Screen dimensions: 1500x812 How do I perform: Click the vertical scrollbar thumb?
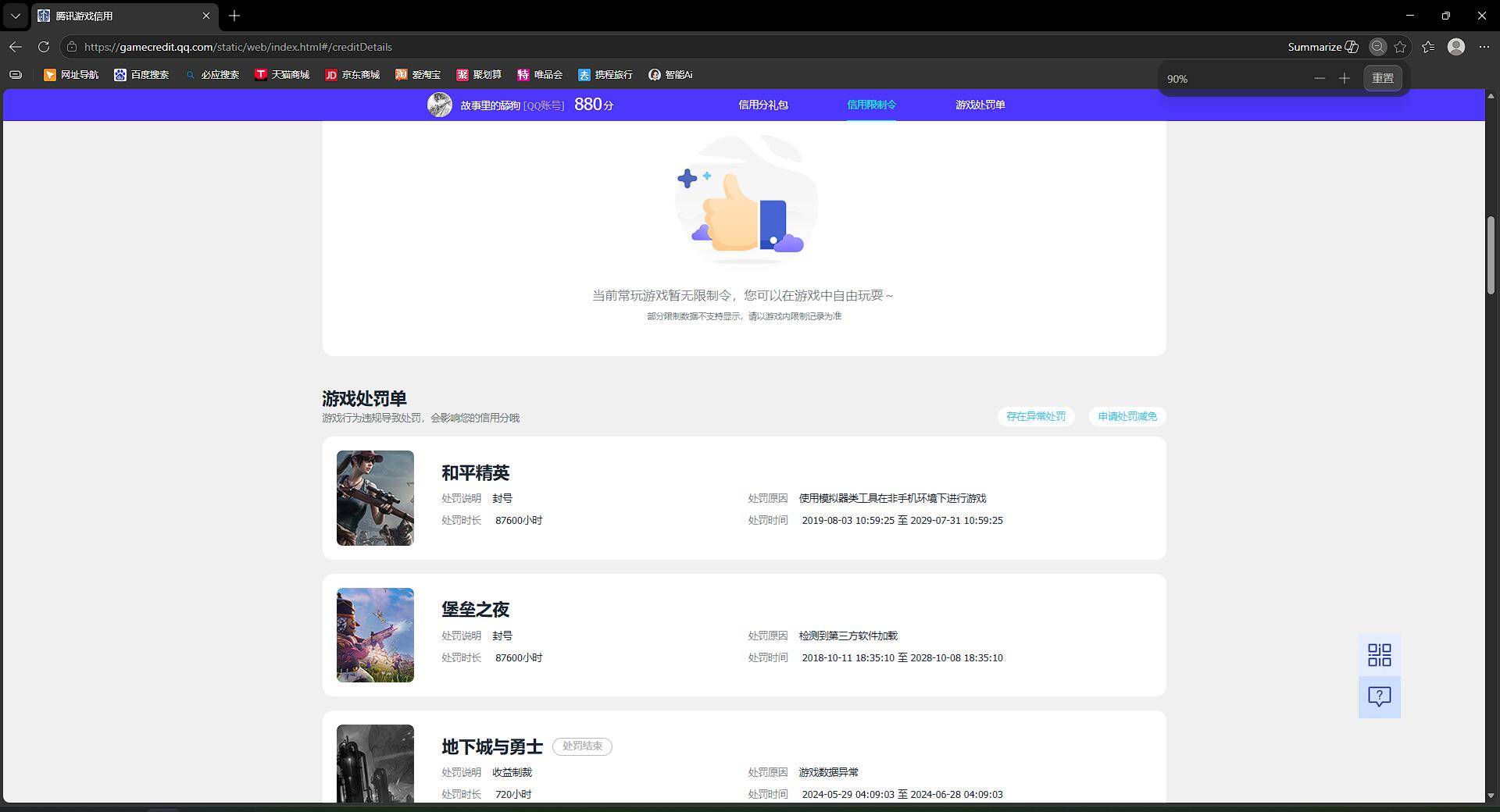pos(1491,255)
